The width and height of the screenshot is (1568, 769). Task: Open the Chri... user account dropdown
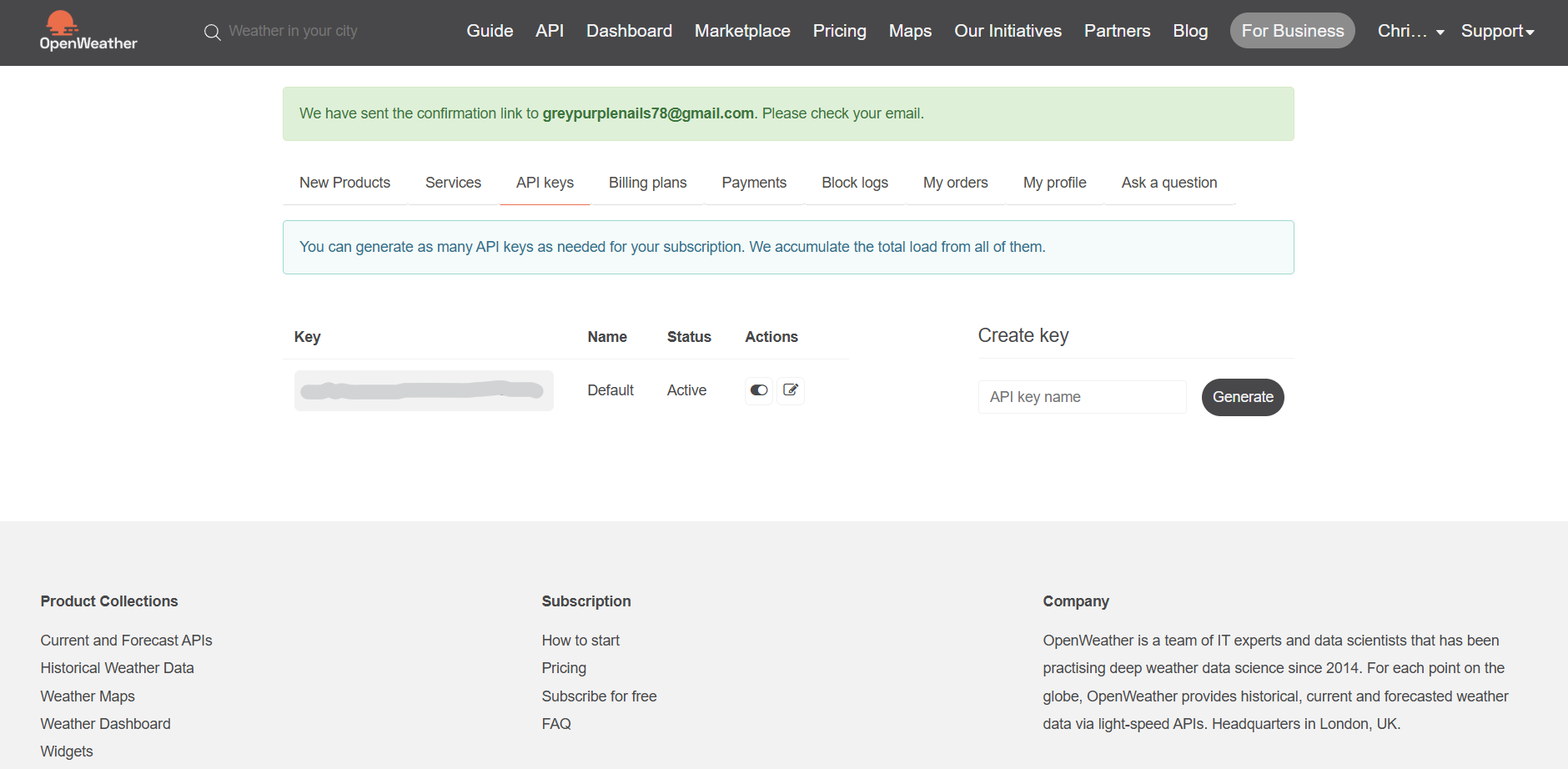[1410, 32]
